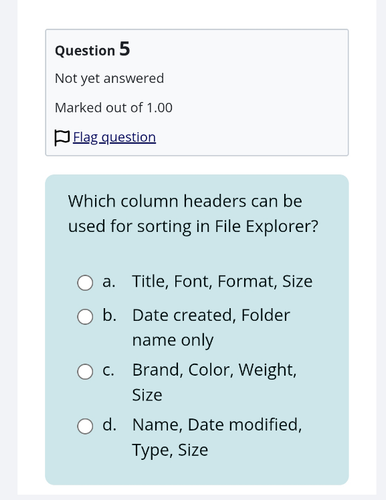This screenshot has height=500, width=386.
Task: Click the 'Question 5' heading
Action: 92,50
